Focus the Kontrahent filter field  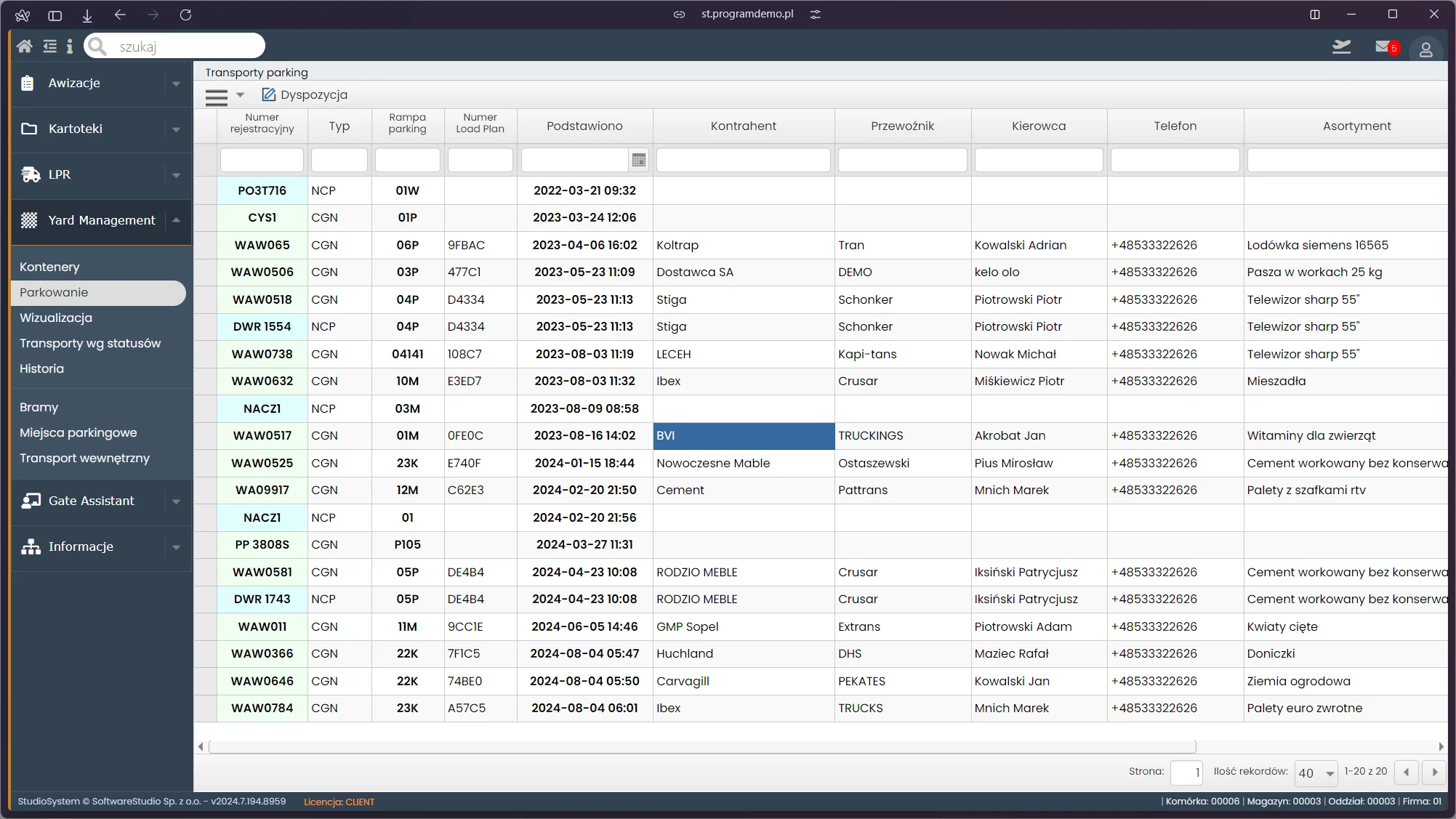pos(743,160)
